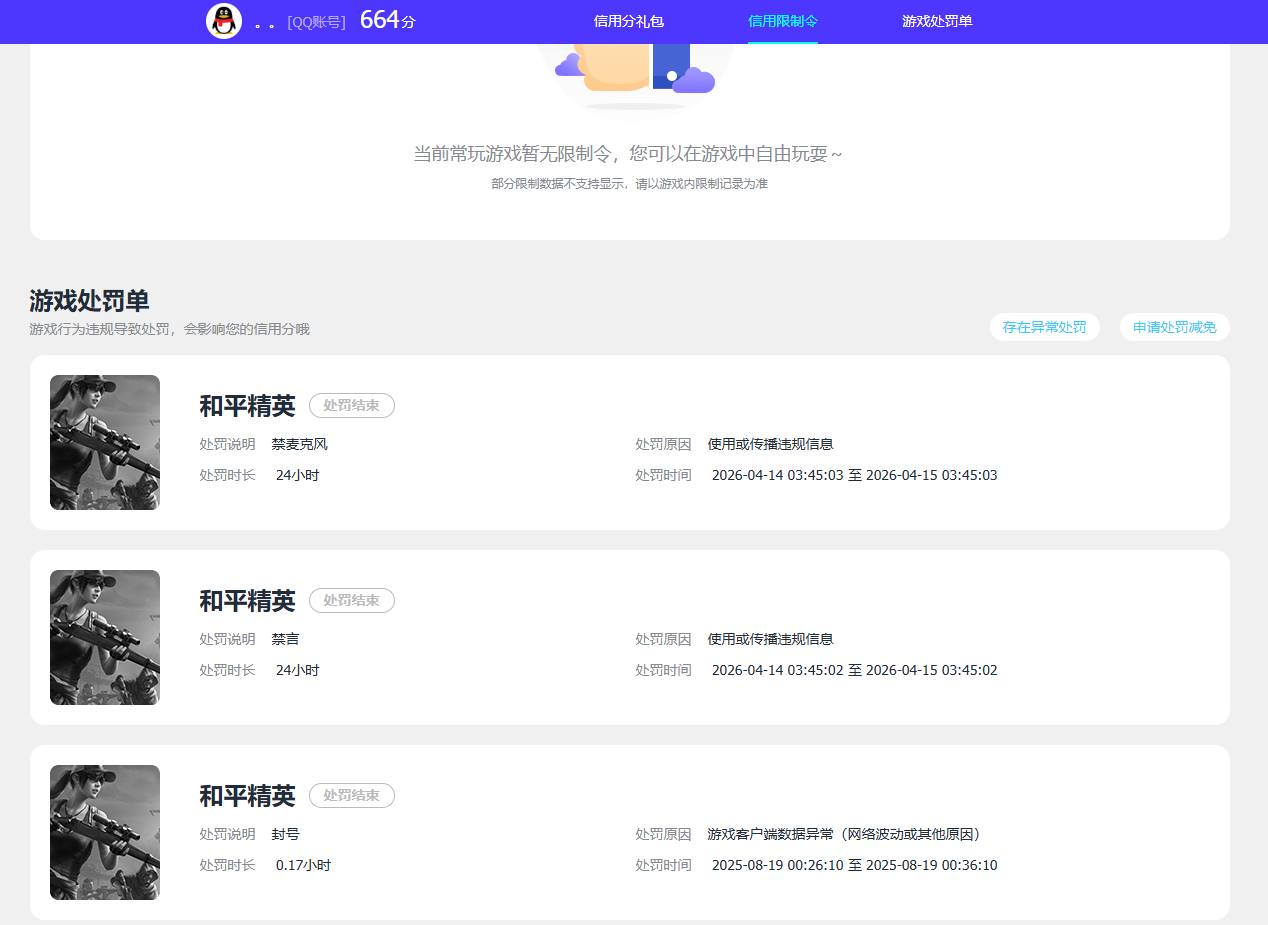Click 24小时 duration on 禁麦克风 card

pyautogui.click(x=297, y=475)
